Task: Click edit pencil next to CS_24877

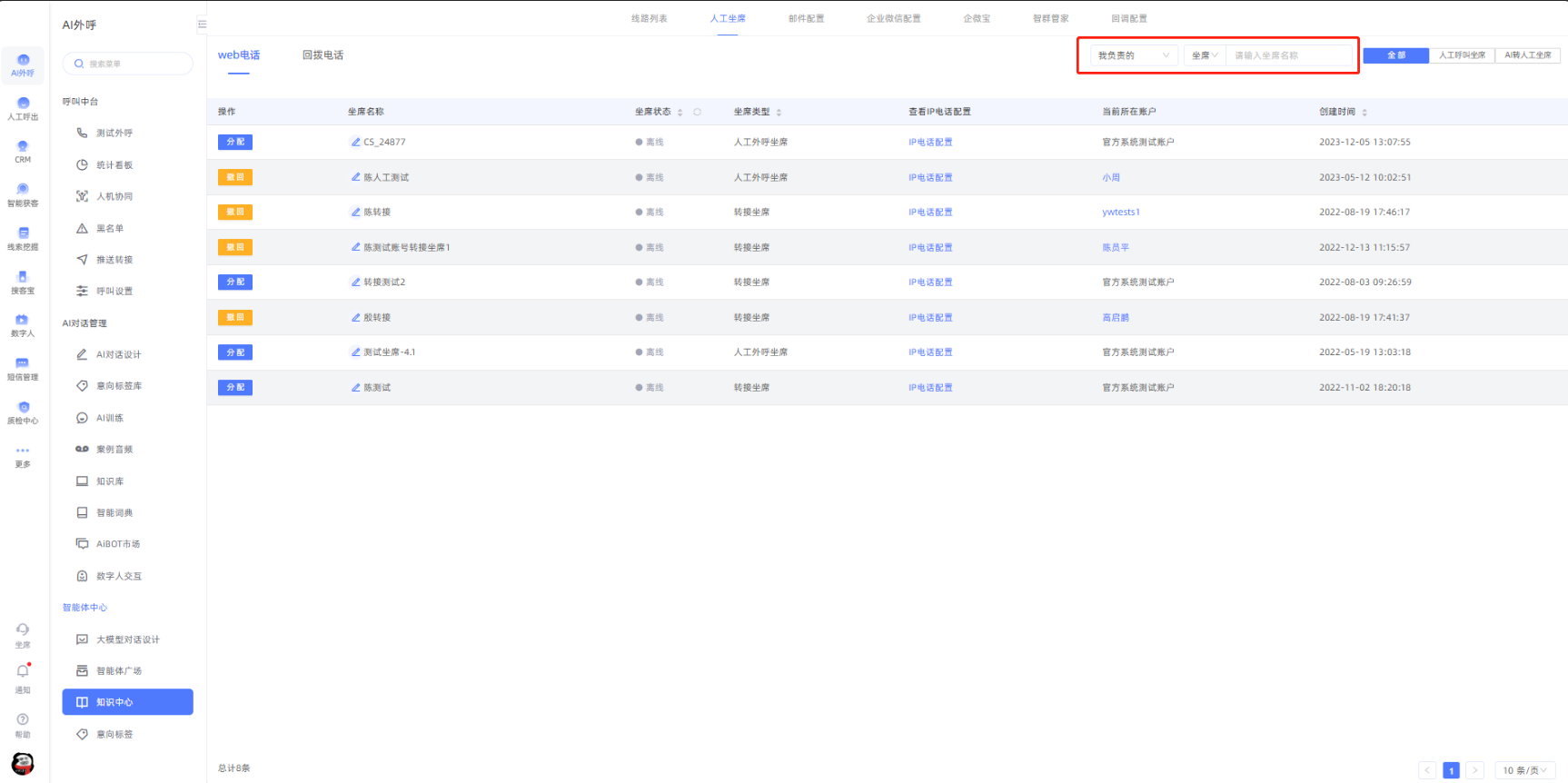Action: pos(356,142)
